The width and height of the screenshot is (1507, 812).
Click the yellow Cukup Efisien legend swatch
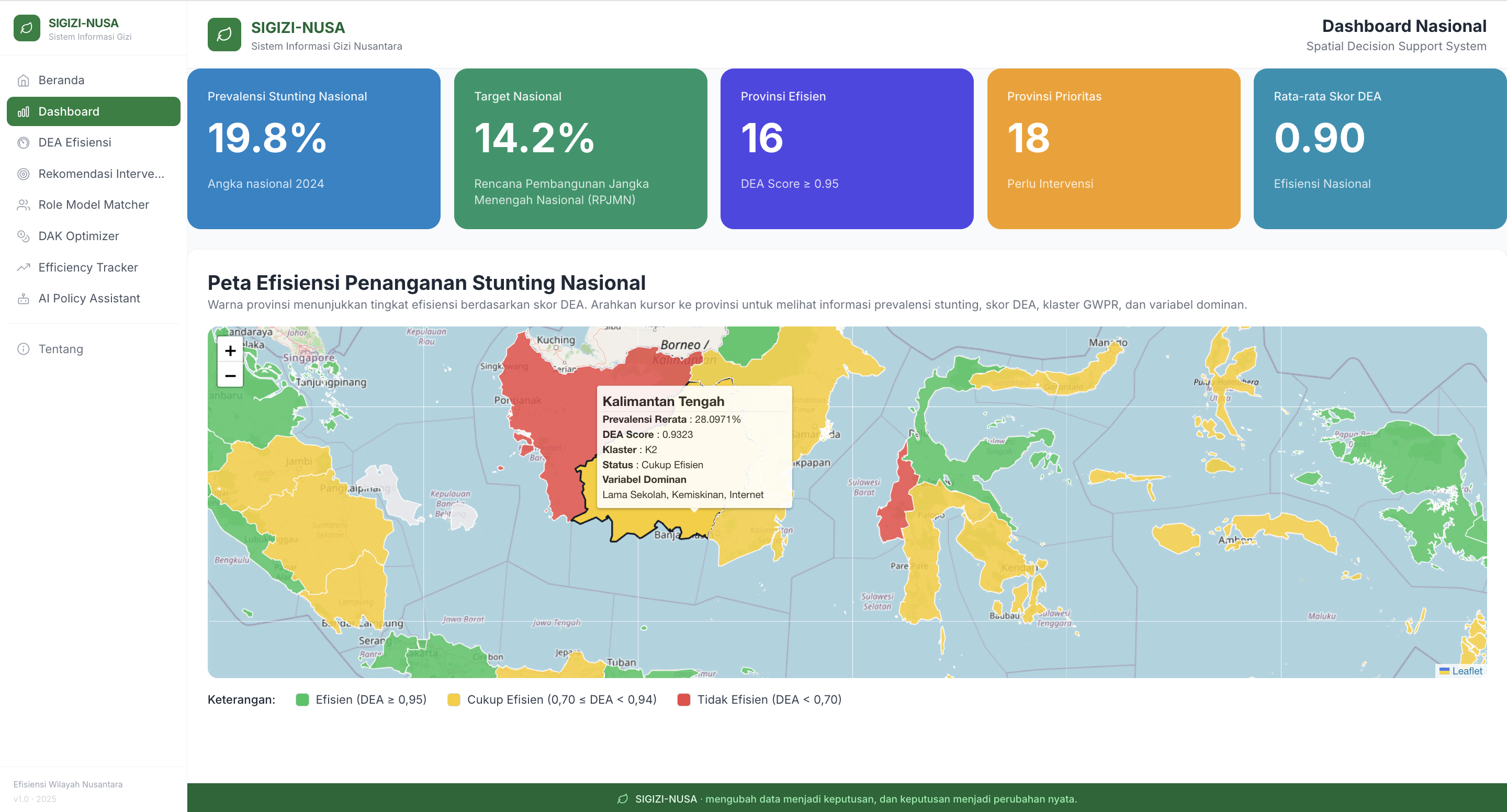click(453, 700)
